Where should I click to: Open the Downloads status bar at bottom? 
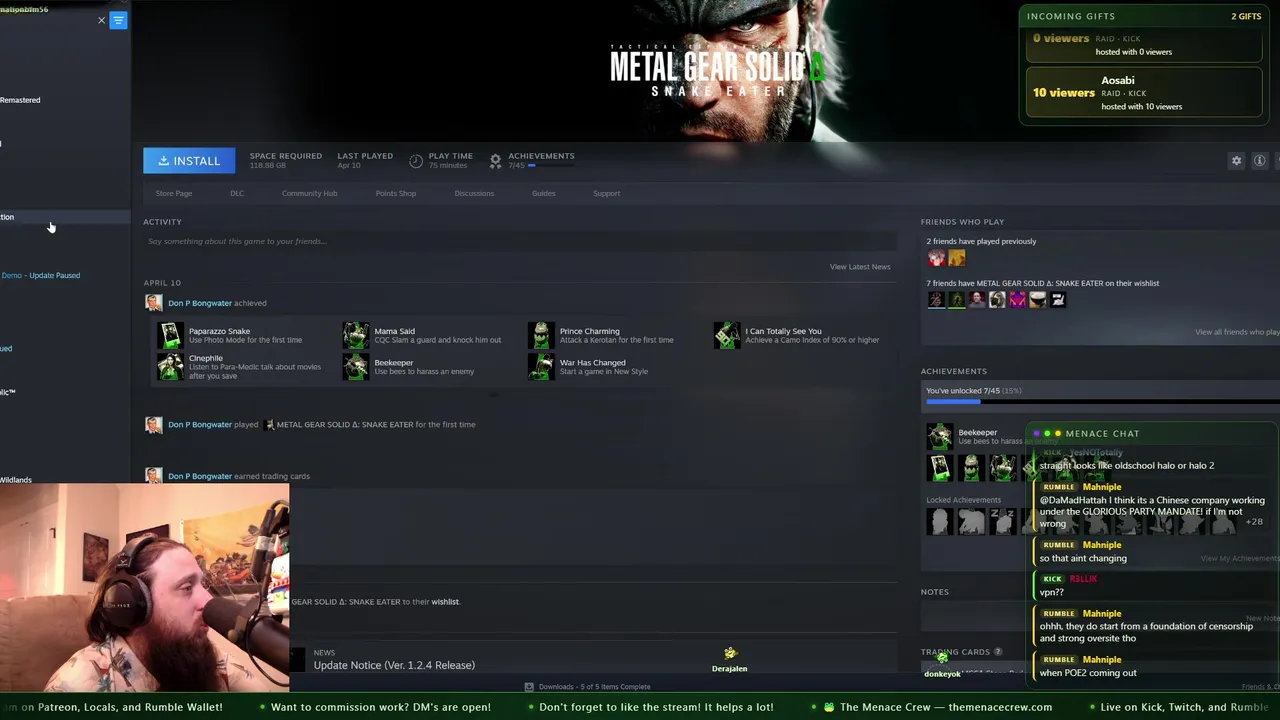point(589,687)
